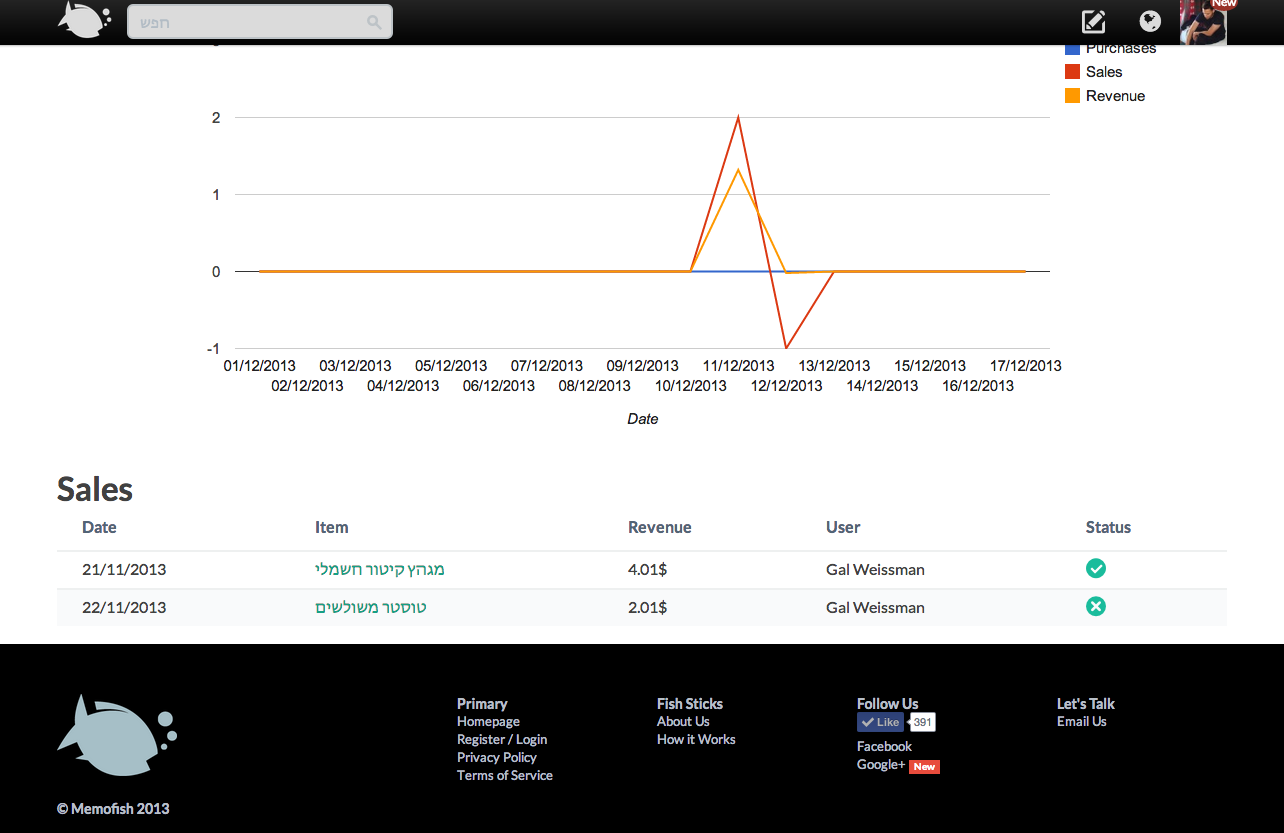Open the Privacy Policy link
The width and height of the screenshot is (1284, 833).
point(497,758)
